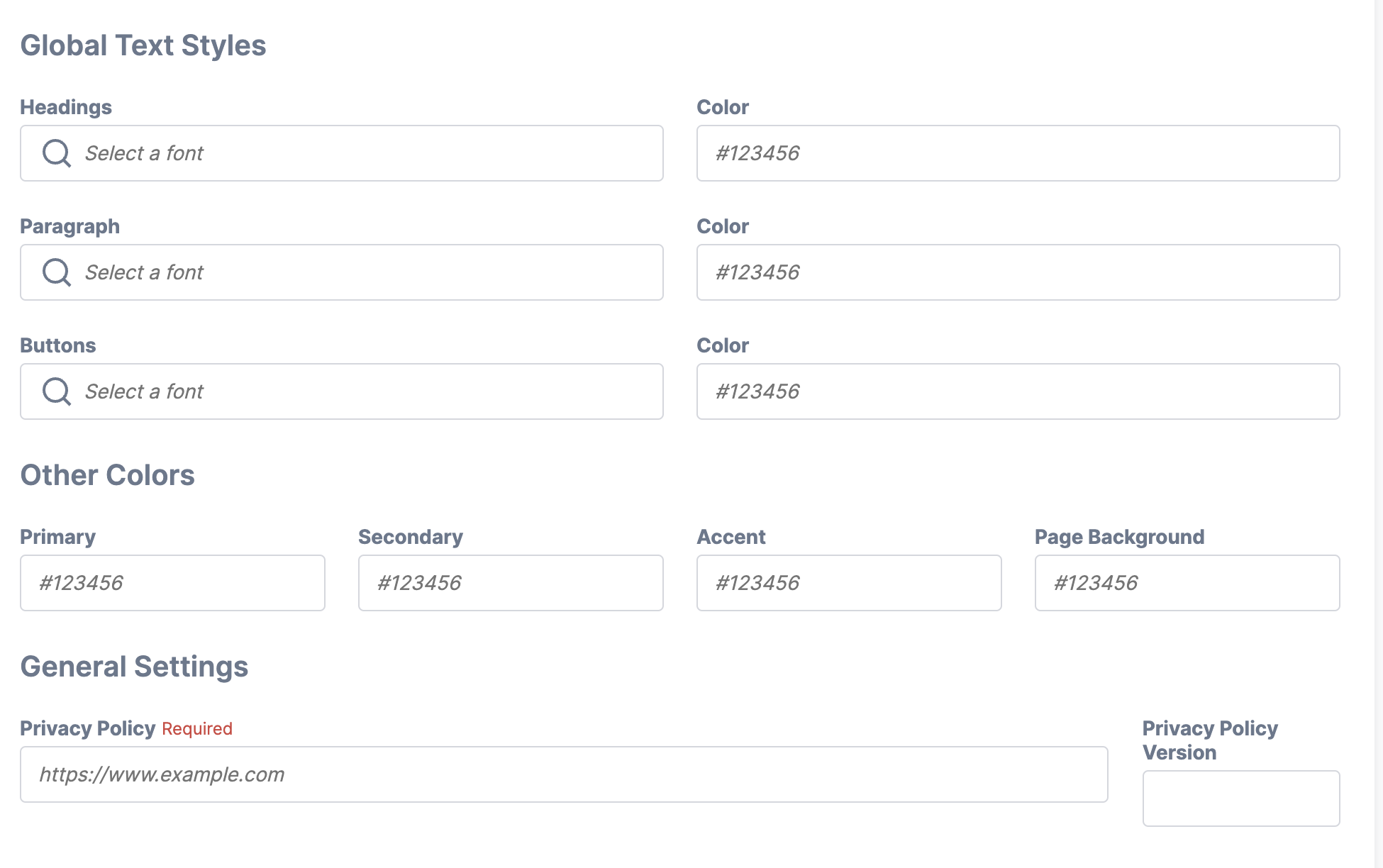Focus the Paragraph Color hex field

1018,272
